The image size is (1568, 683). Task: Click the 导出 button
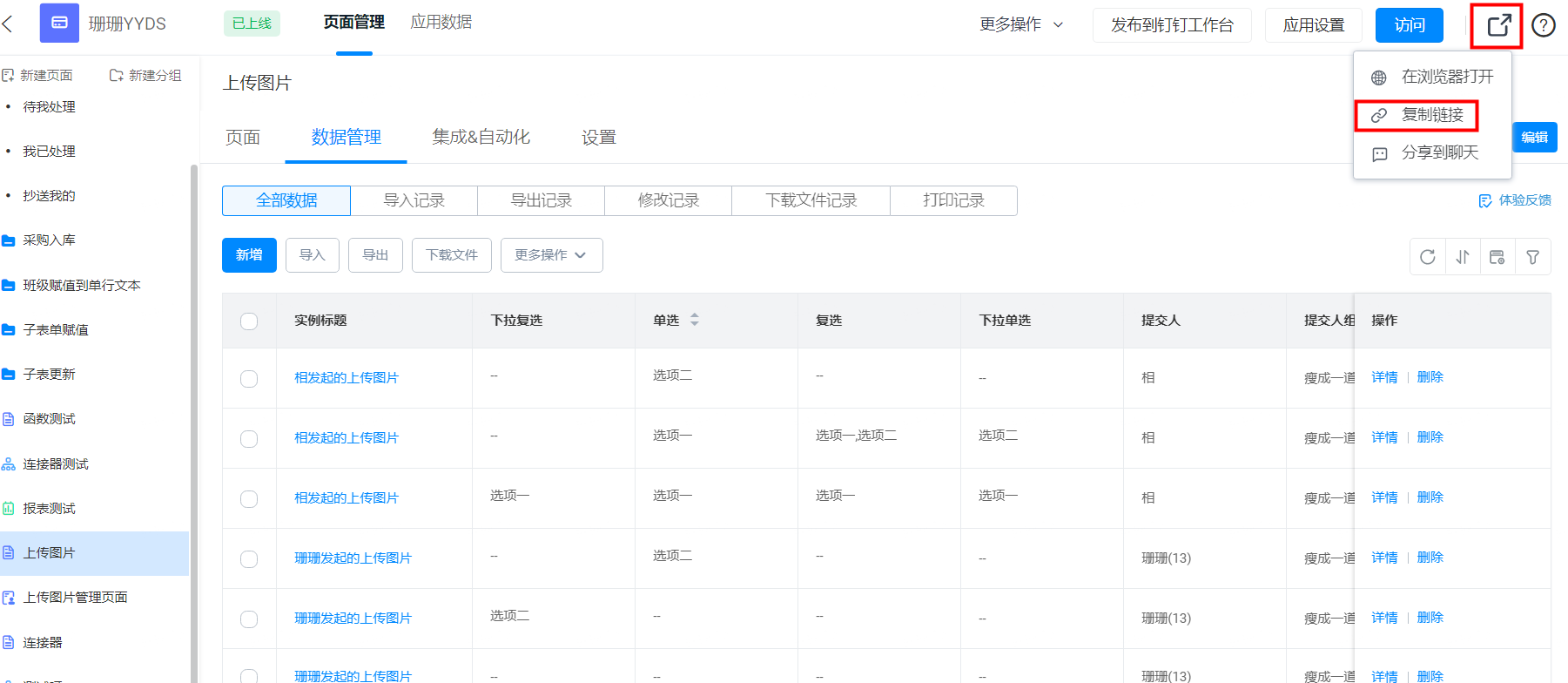[x=375, y=255]
